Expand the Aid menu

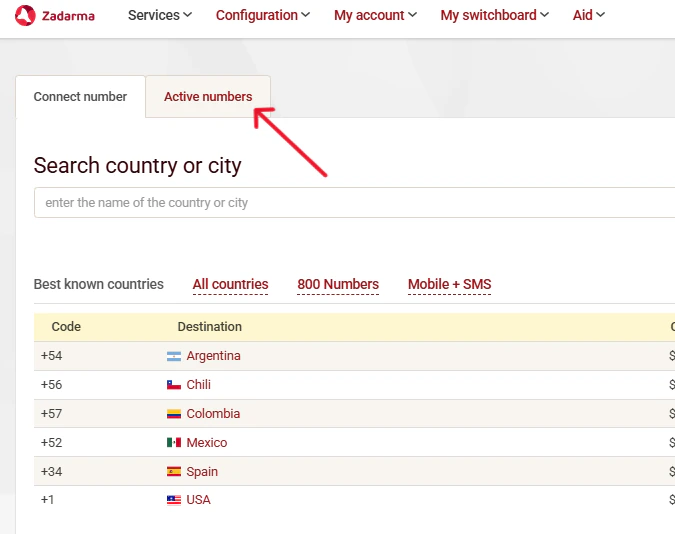pyautogui.click(x=588, y=15)
